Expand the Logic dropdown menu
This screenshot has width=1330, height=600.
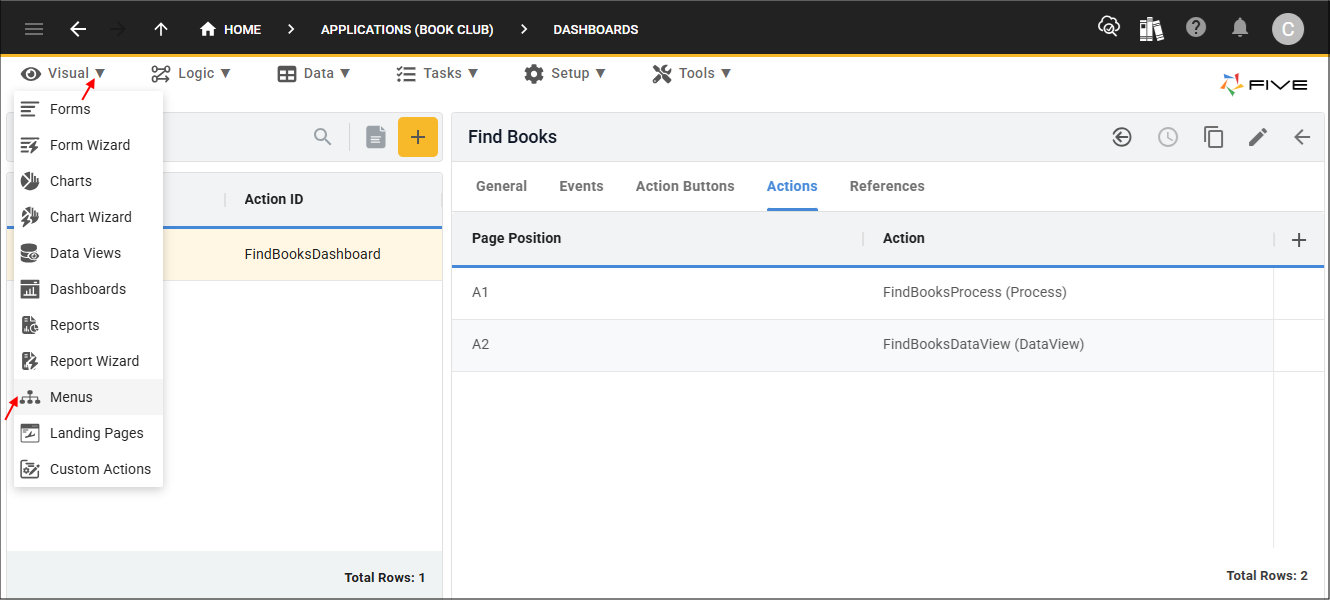pyautogui.click(x=191, y=73)
